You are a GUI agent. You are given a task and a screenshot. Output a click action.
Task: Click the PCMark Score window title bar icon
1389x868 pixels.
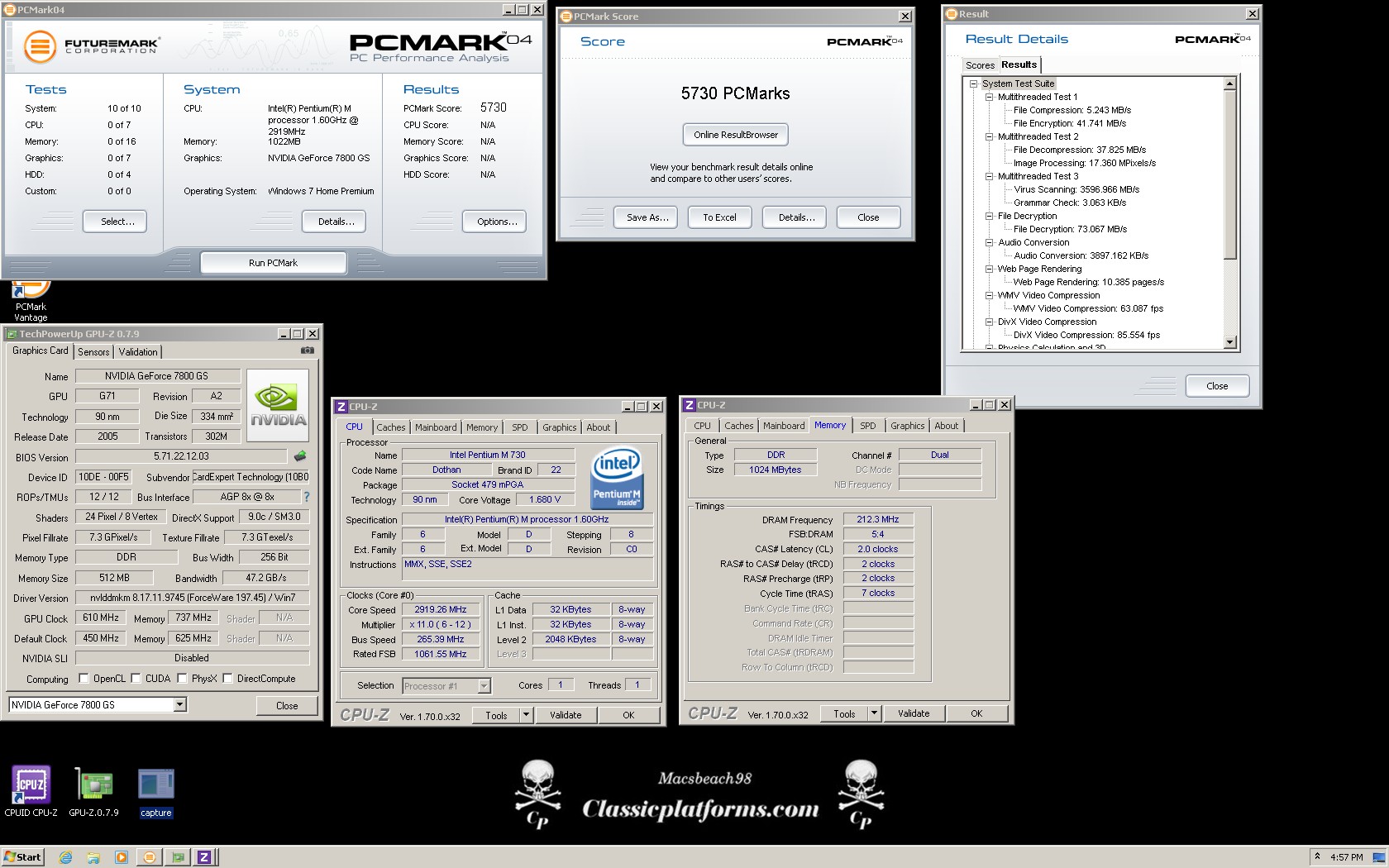[566, 17]
